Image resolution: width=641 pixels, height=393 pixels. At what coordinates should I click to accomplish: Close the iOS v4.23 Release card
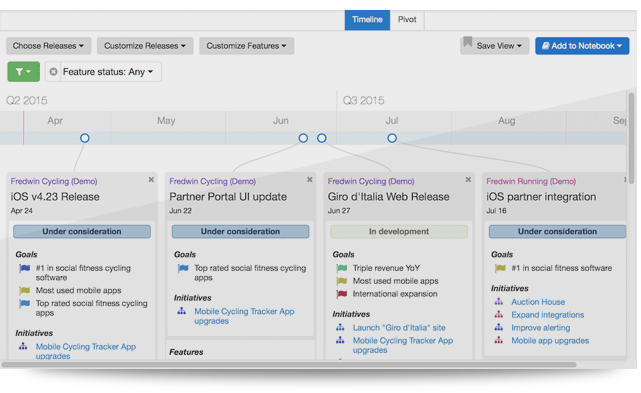coord(151,180)
